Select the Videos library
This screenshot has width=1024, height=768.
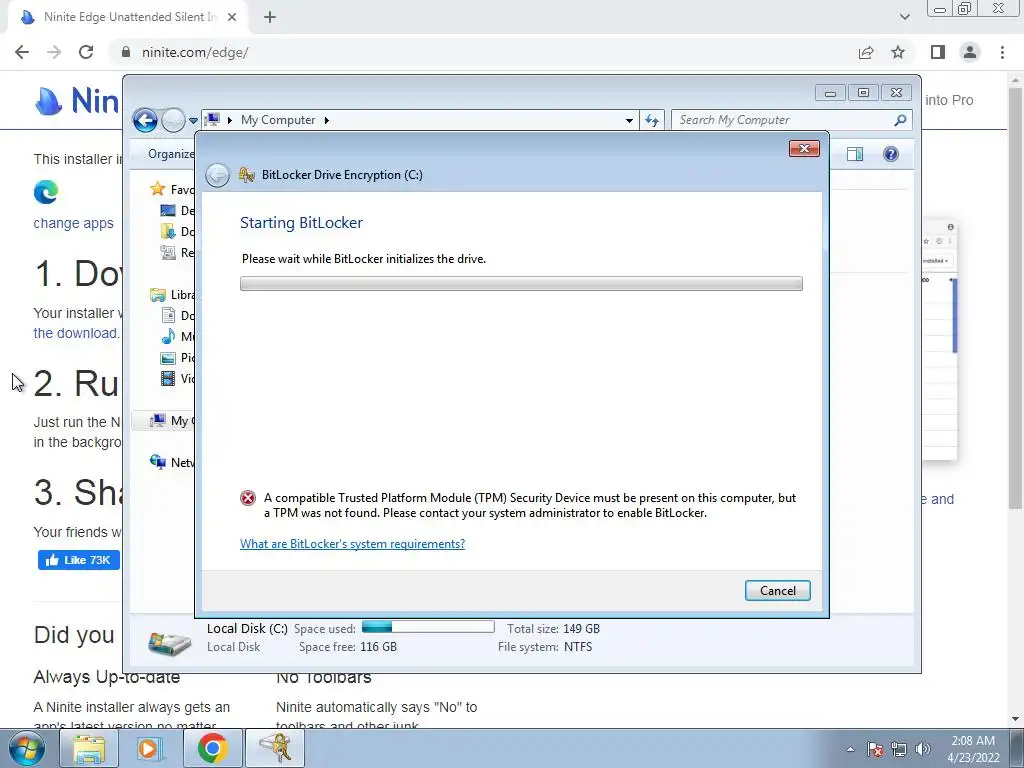(177, 378)
